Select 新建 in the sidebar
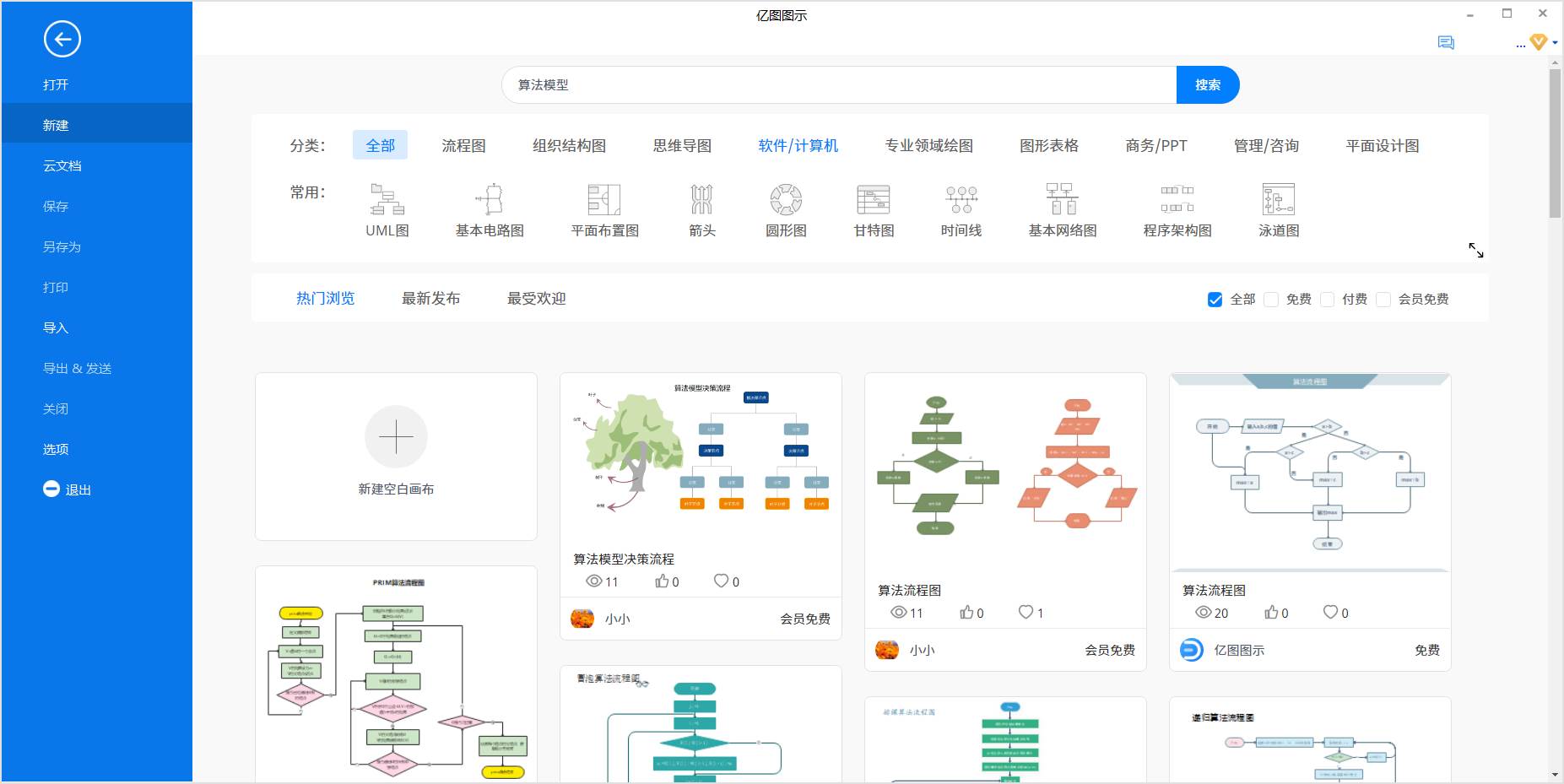The width and height of the screenshot is (1564, 784). click(x=97, y=125)
